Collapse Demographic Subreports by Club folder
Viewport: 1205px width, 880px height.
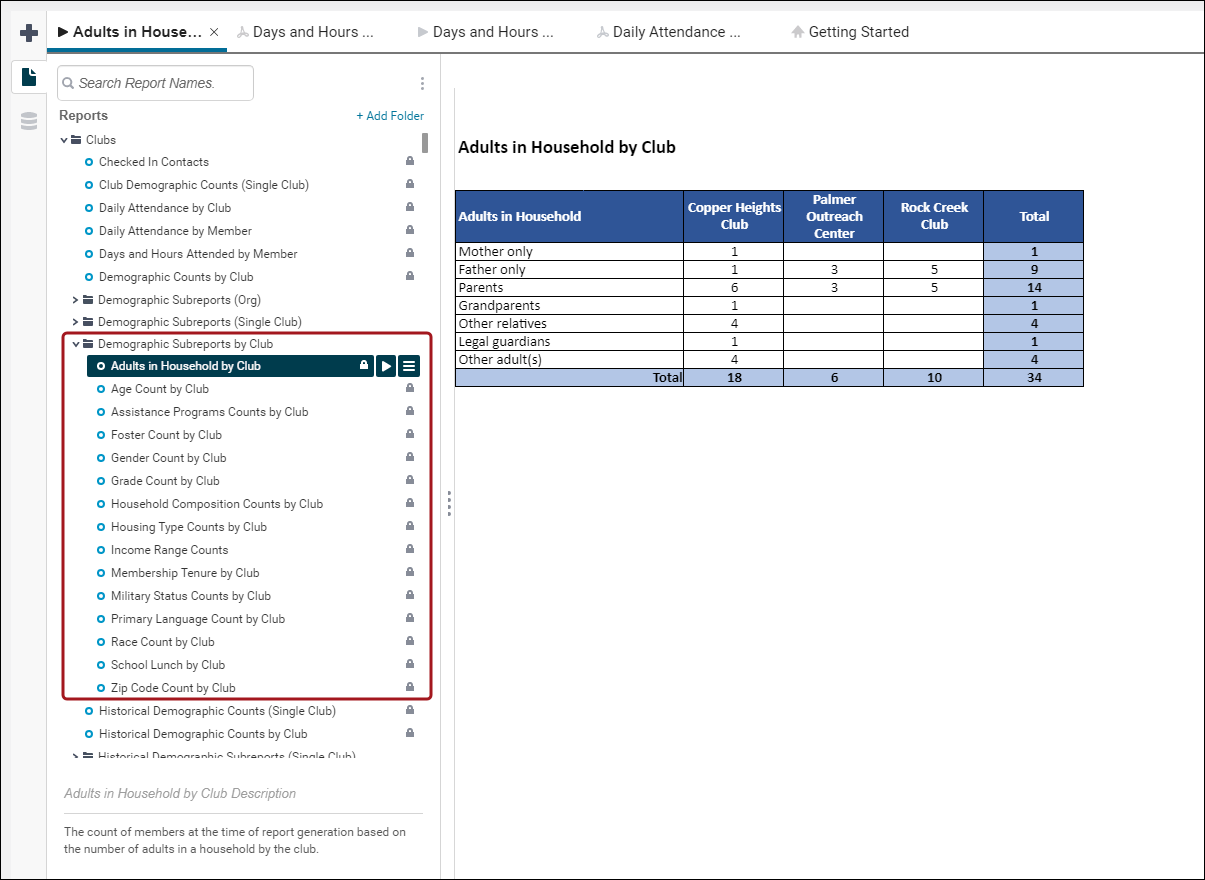click(76, 344)
